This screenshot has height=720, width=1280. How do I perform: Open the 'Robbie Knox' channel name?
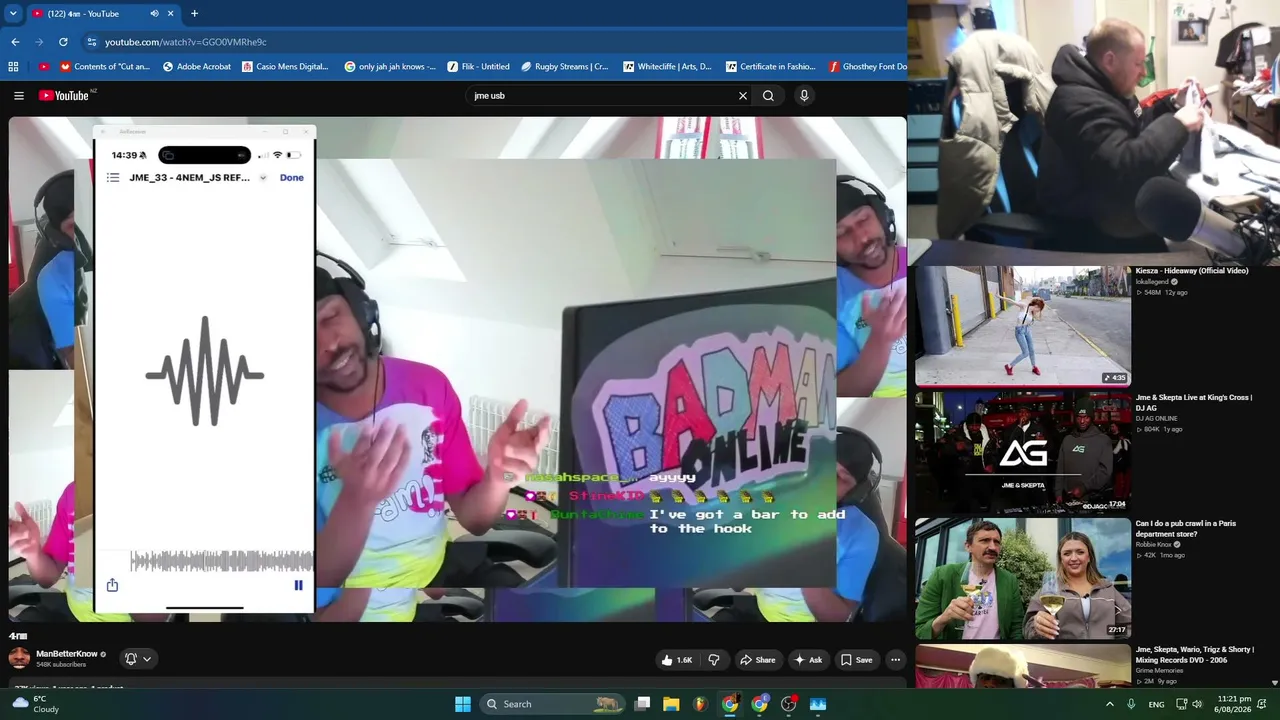1155,544
